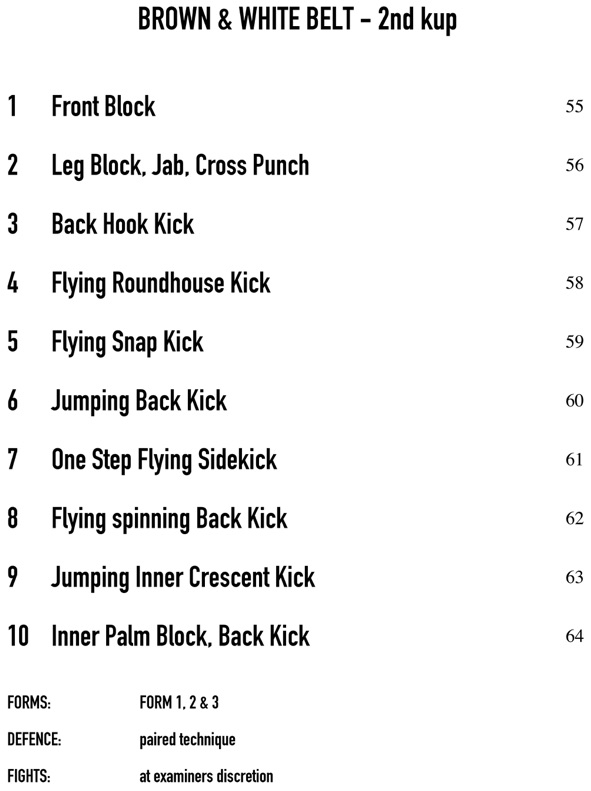Click the paired technique text
The width and height of the screenshot is (591, 791).
click(188, 740)
